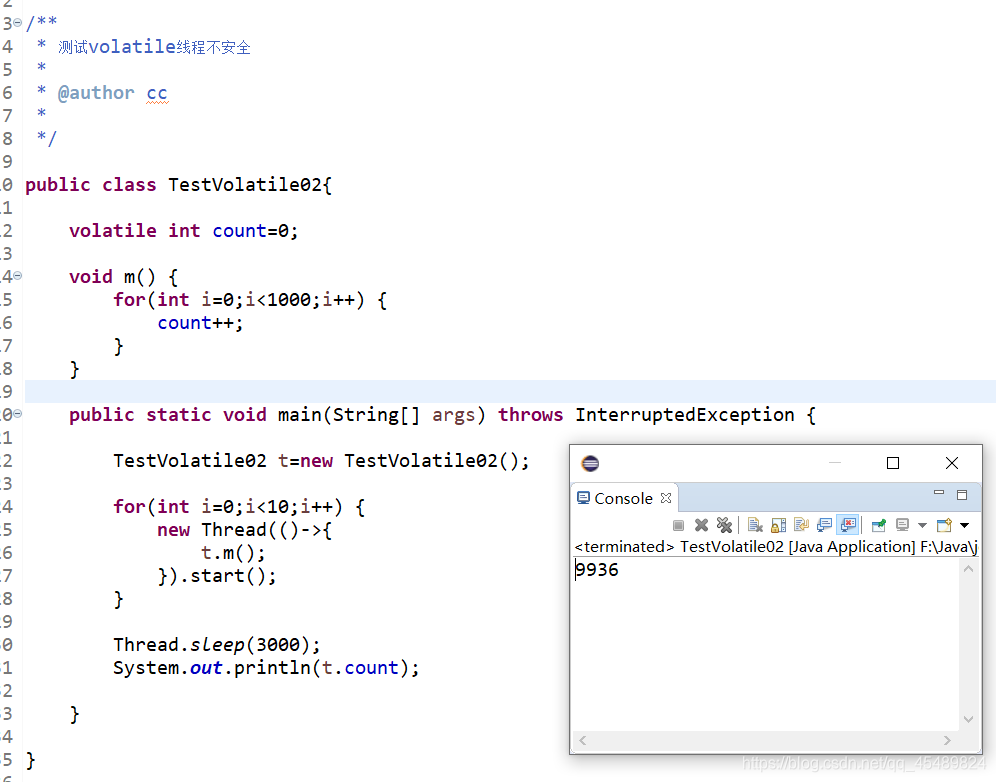The height and width of the screenshot is (782, 996).
Task: Close the Console tab via its X
Action: coord(666,498)
